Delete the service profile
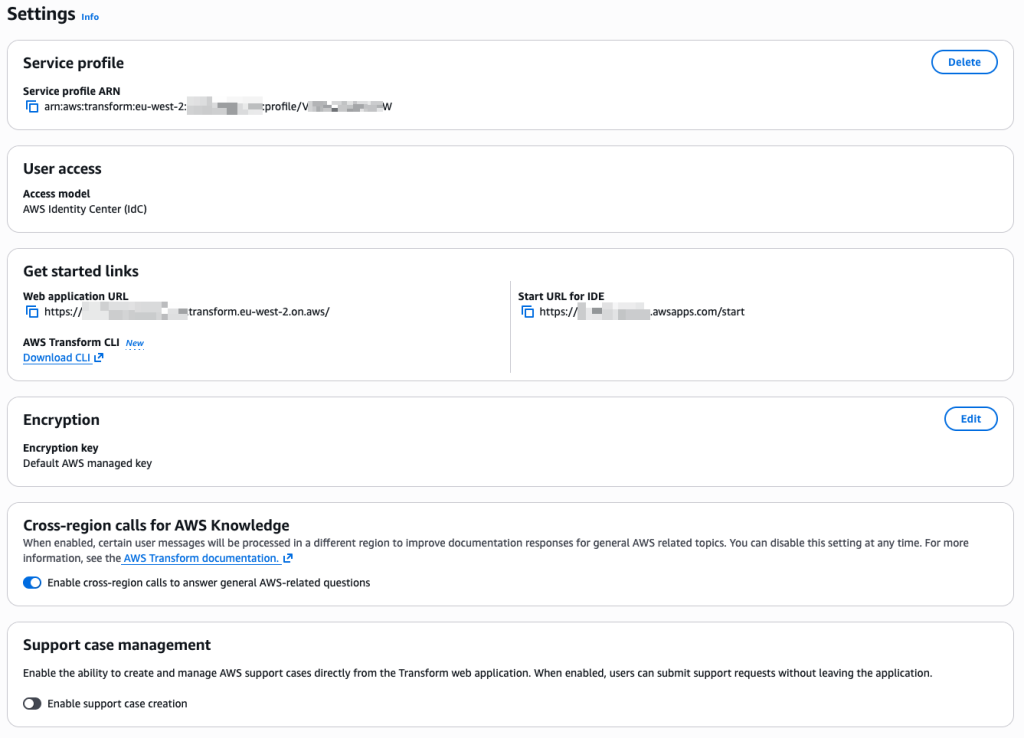 point(964,62)
